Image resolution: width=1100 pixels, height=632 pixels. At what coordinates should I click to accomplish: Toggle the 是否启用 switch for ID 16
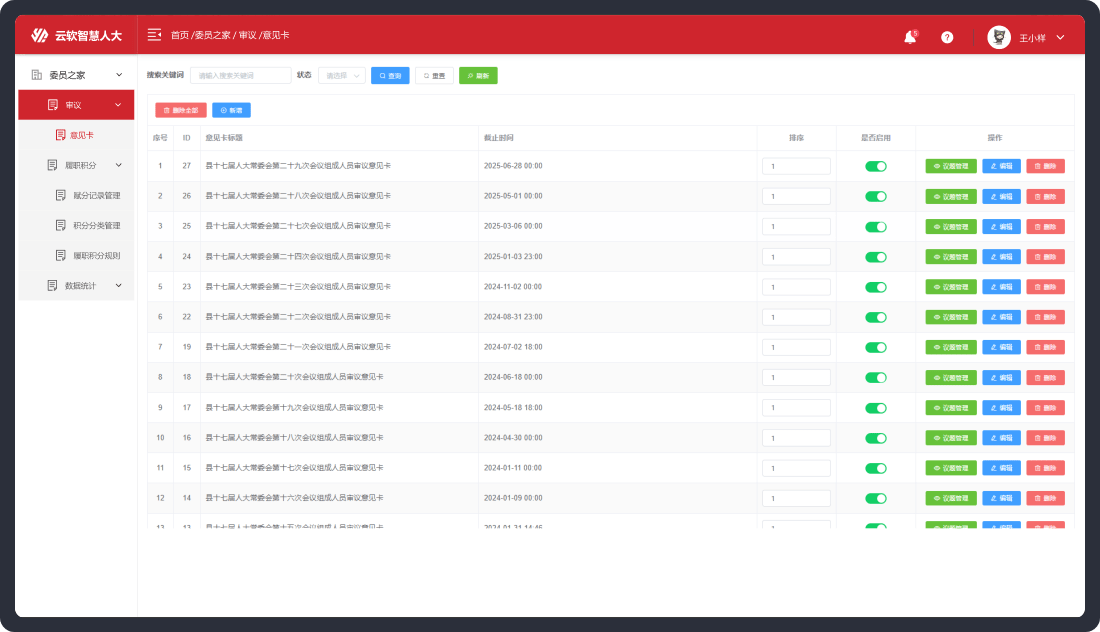[x=875, y=438]
